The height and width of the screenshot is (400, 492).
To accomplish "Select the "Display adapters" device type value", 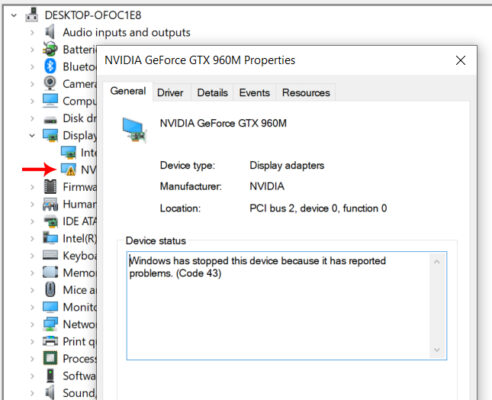I will (x=287, y=166).
